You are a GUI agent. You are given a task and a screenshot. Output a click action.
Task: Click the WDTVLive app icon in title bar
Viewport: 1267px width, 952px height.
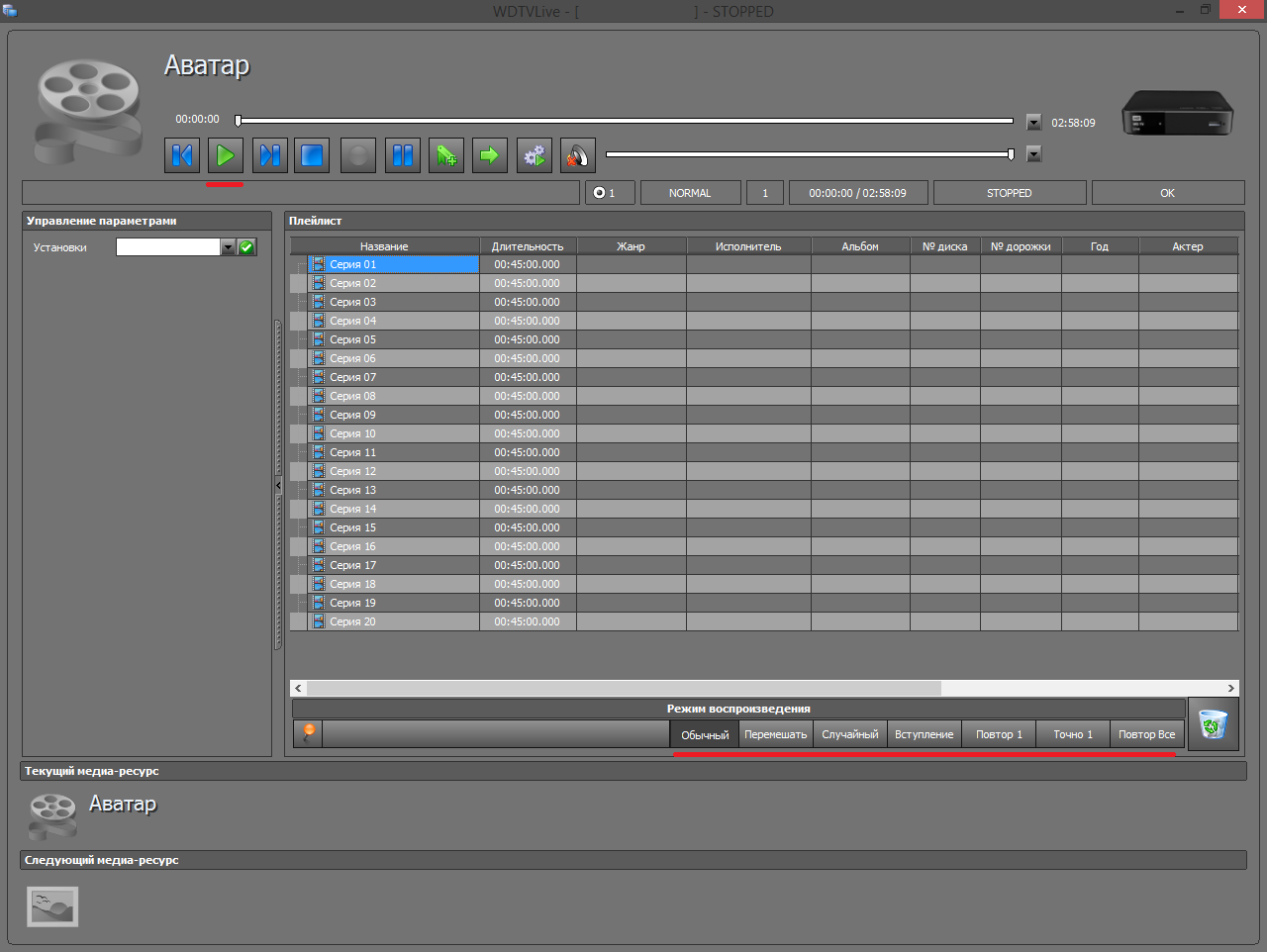tap(10, 11)
